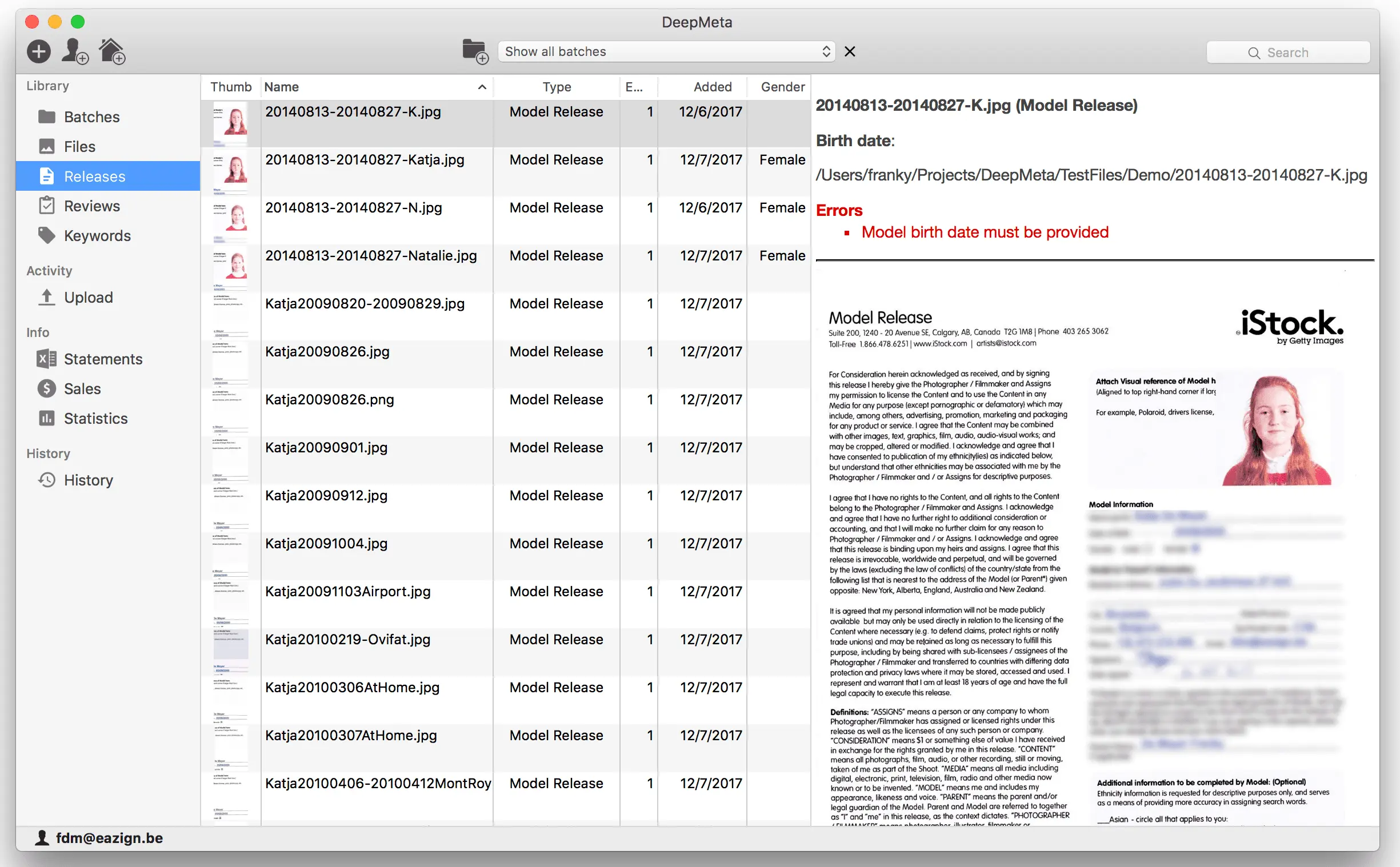
Task: Select row Katja20090826.jpg
Action: 505,364
